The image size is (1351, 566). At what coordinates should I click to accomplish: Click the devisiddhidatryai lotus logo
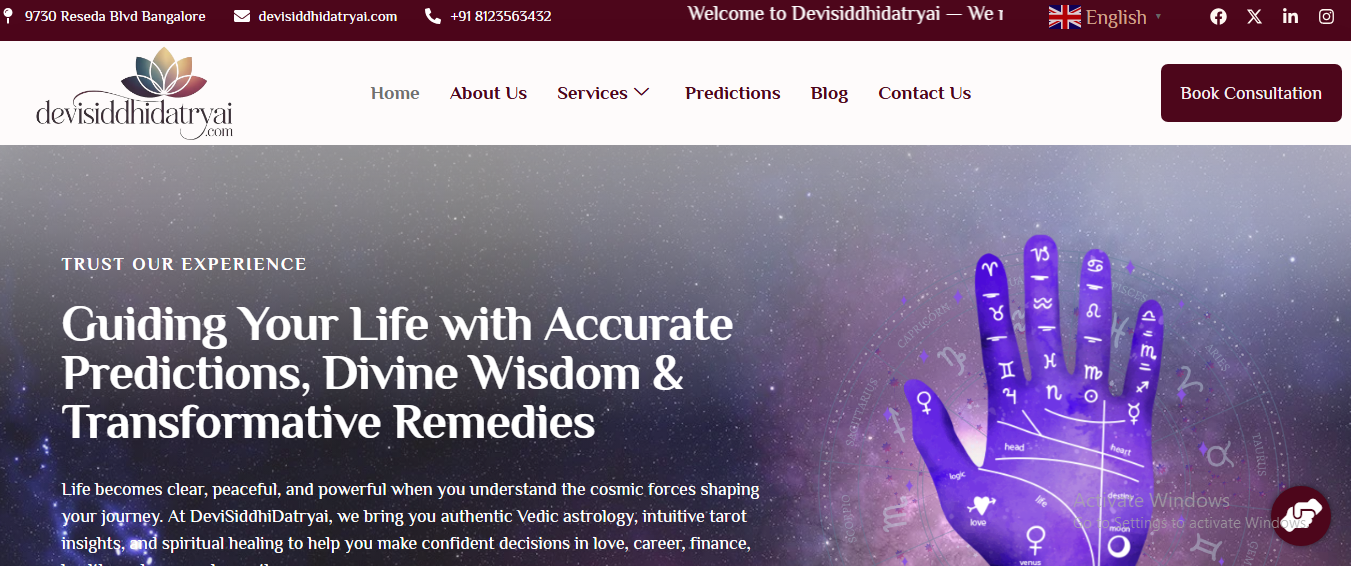[x=134, y=93]
